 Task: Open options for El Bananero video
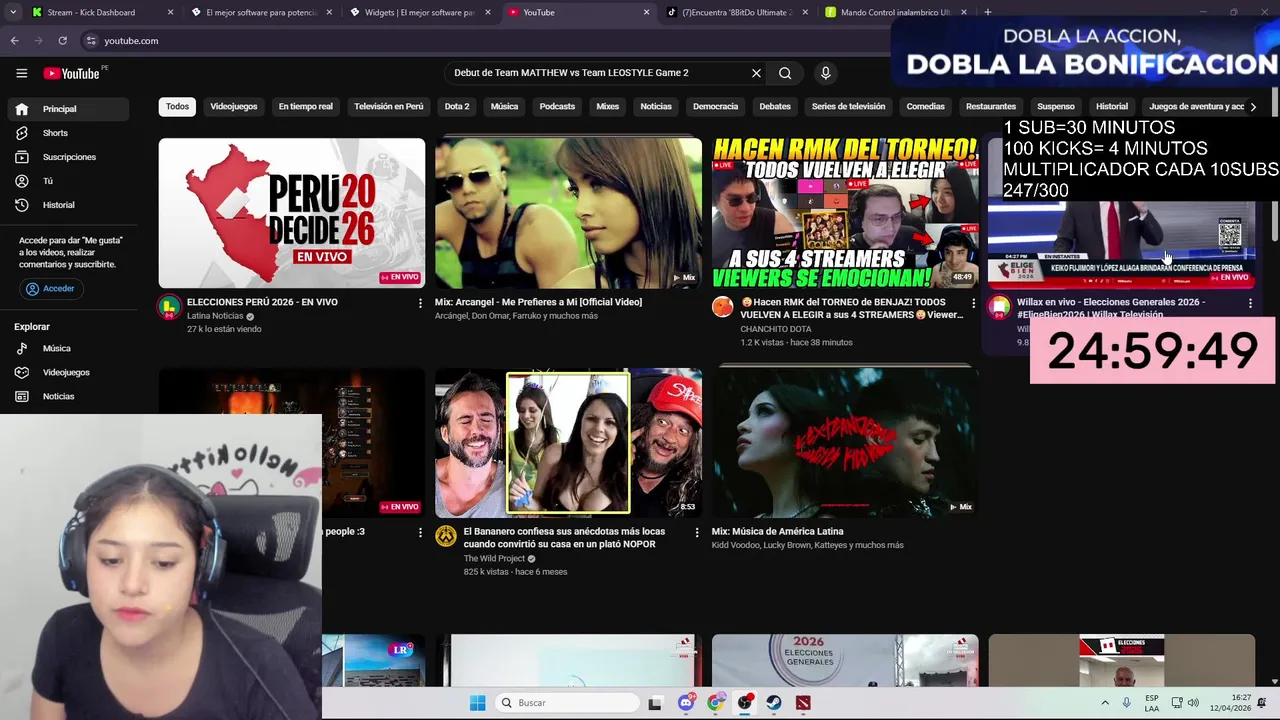[x=697, y=533]
